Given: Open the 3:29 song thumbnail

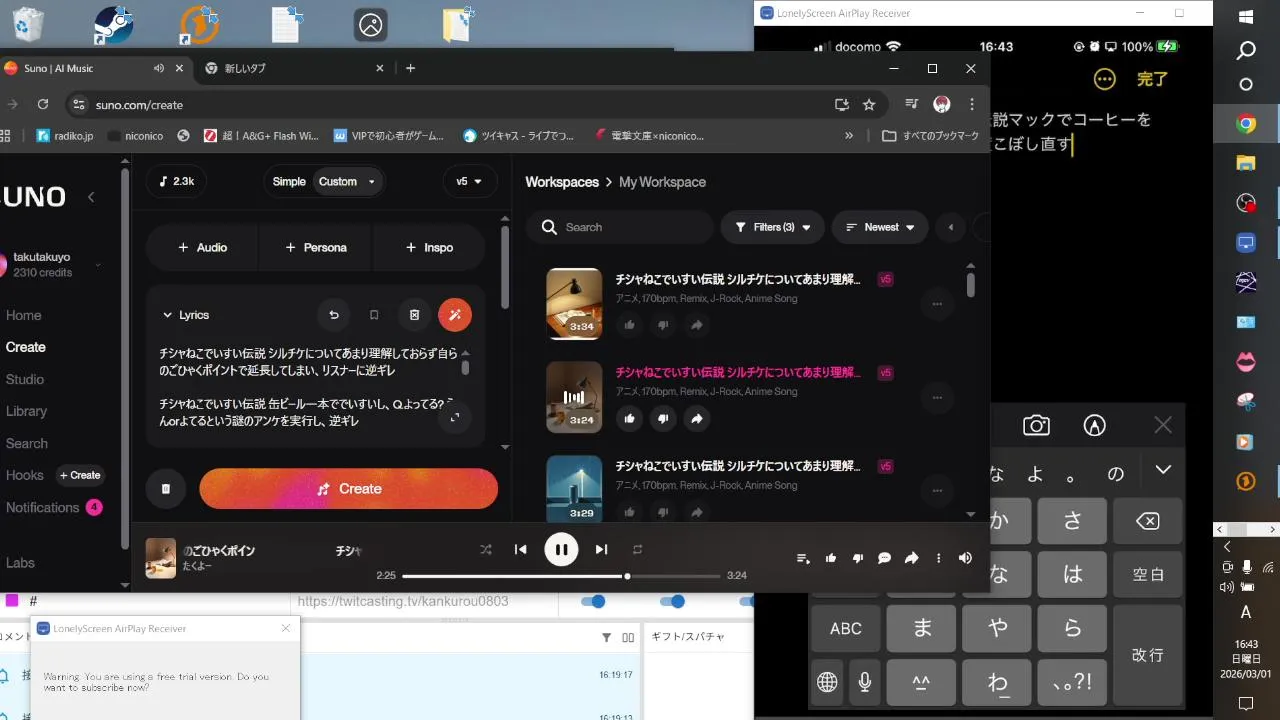Looking at the screenshot, I should tap(574, 489).
